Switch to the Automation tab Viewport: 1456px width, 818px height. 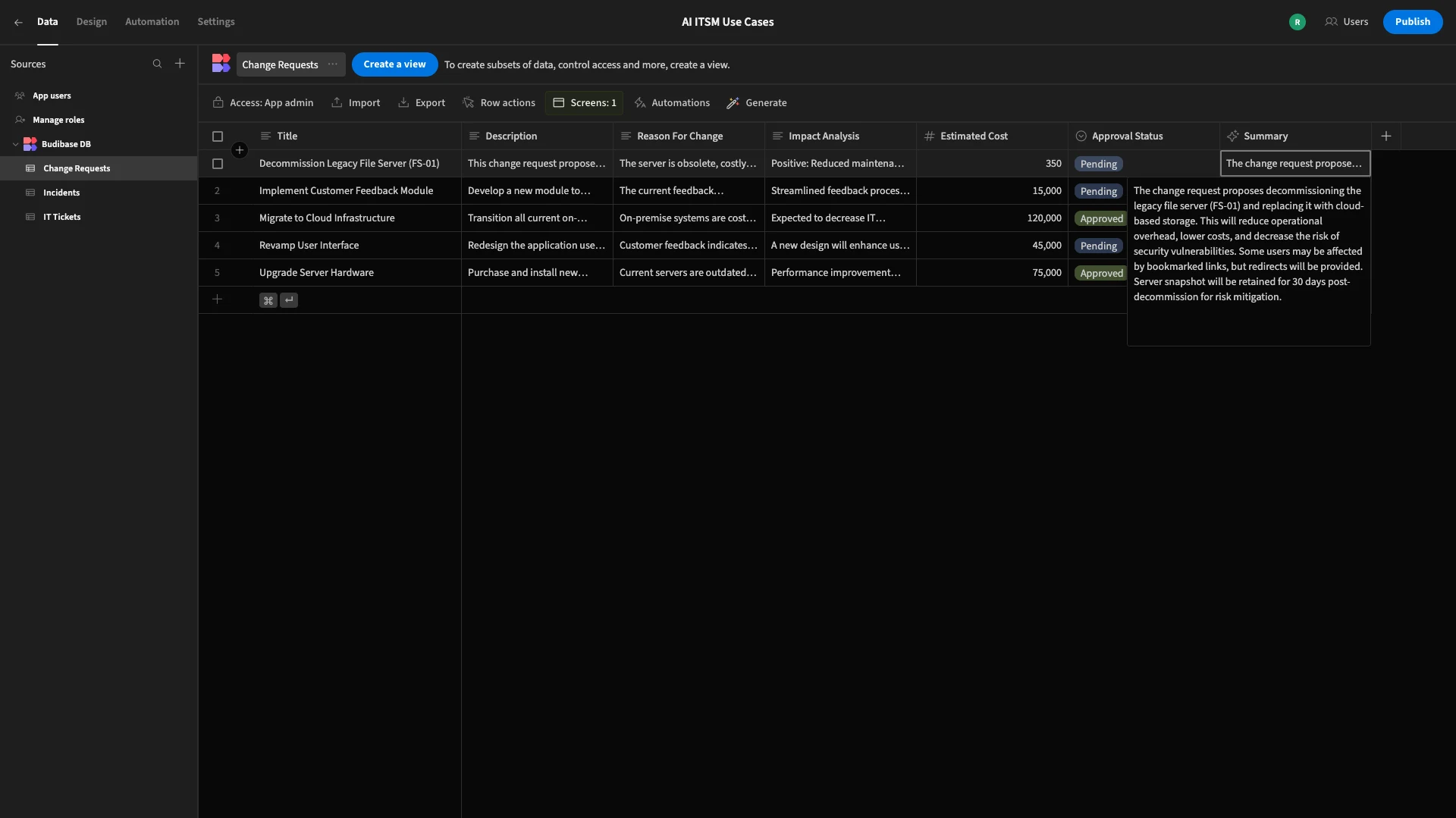coord(152,22)
